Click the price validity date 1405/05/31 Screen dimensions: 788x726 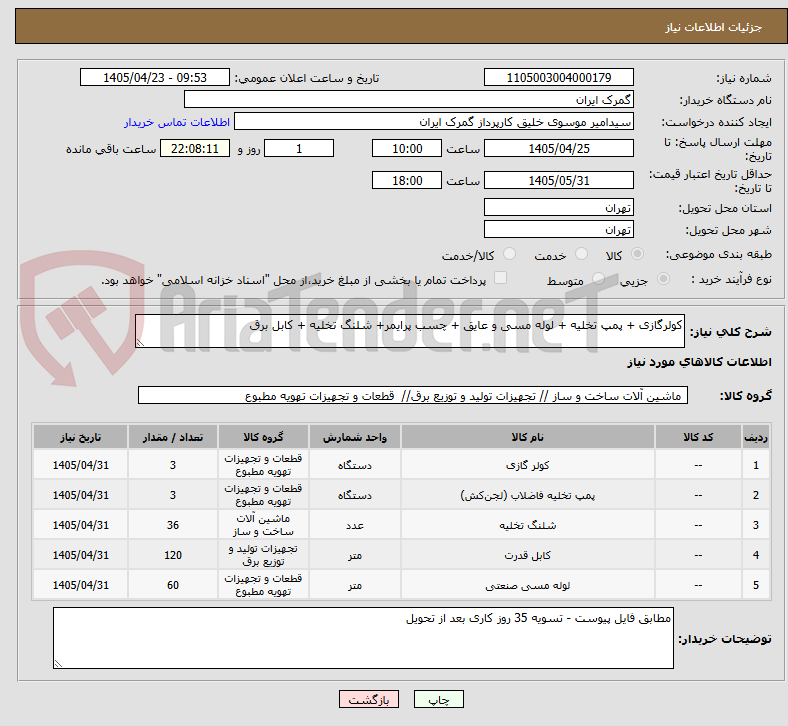[x=558, y=180]
